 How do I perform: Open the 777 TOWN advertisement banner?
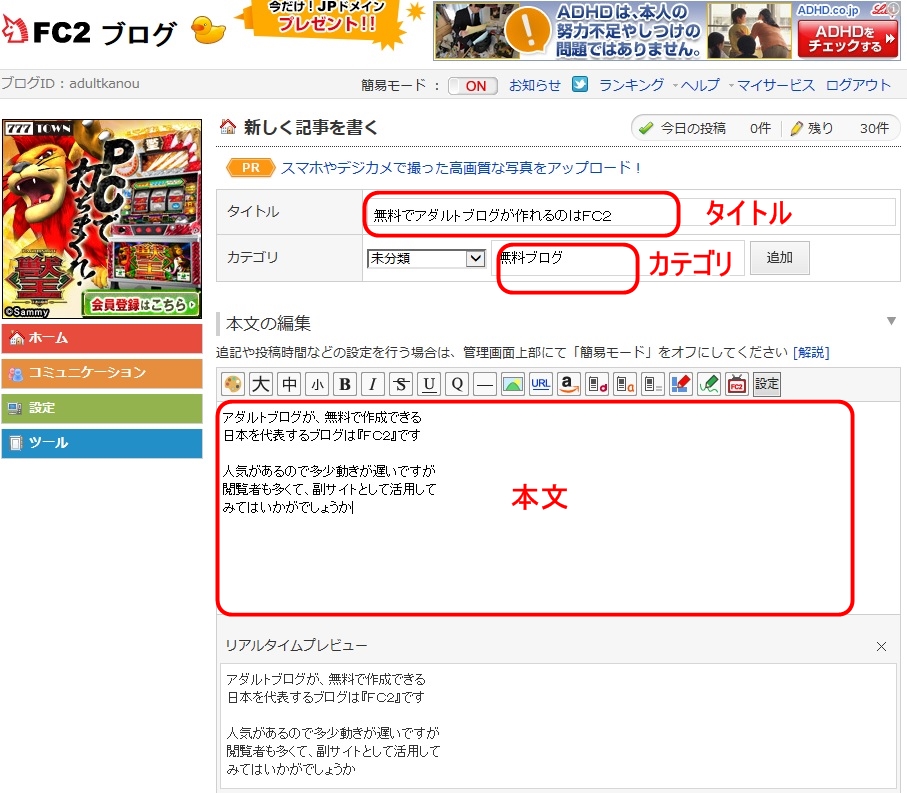click(102, 219)
